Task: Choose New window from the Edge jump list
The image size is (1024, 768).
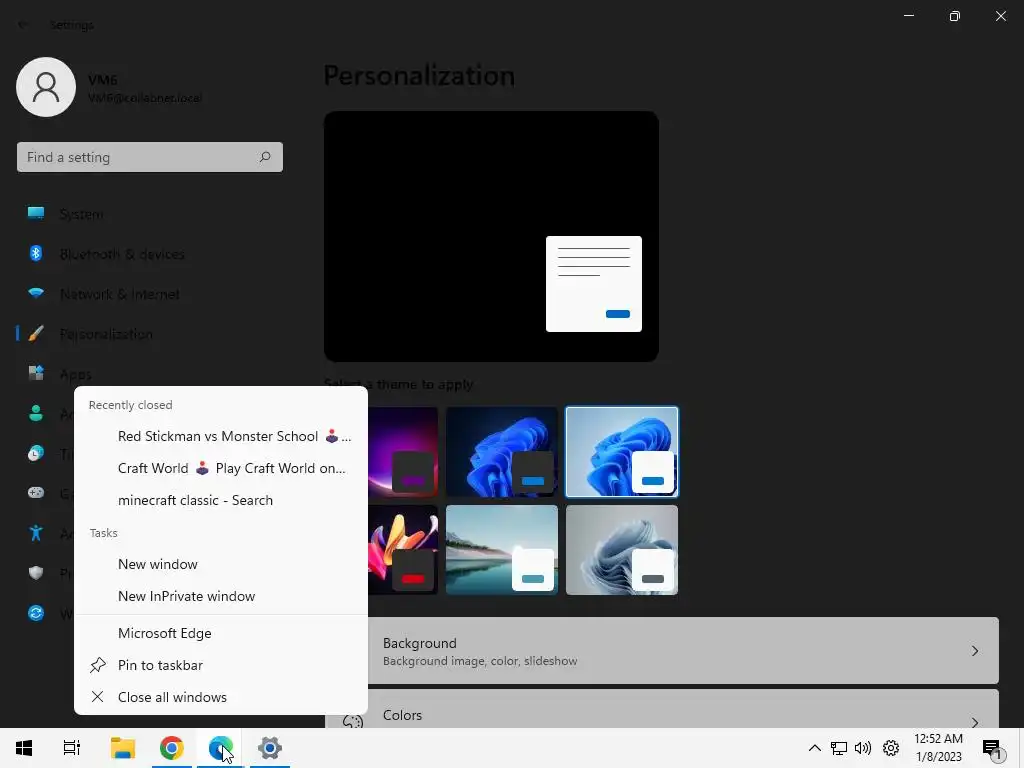Action: [221, 564]
